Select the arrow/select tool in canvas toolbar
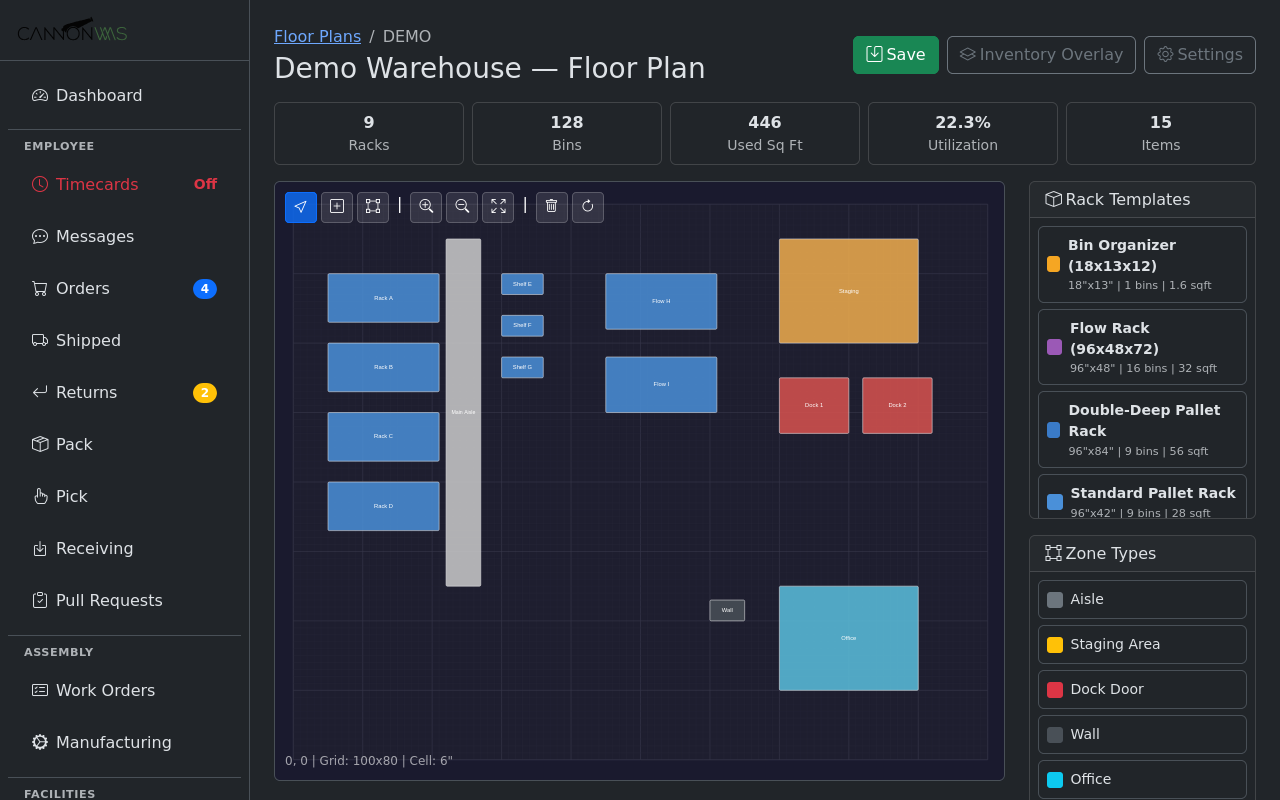The image size is (1280, 800). tap(301, 207)
